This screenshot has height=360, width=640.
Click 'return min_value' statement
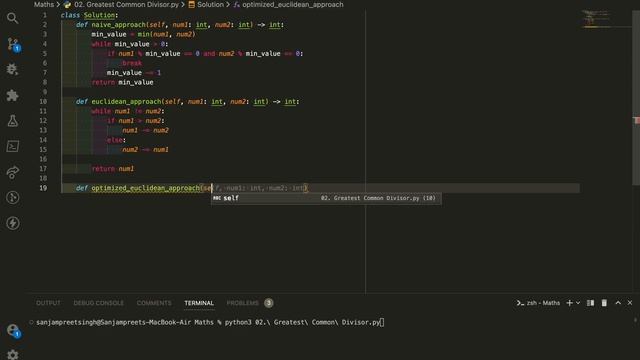(122, 82)
